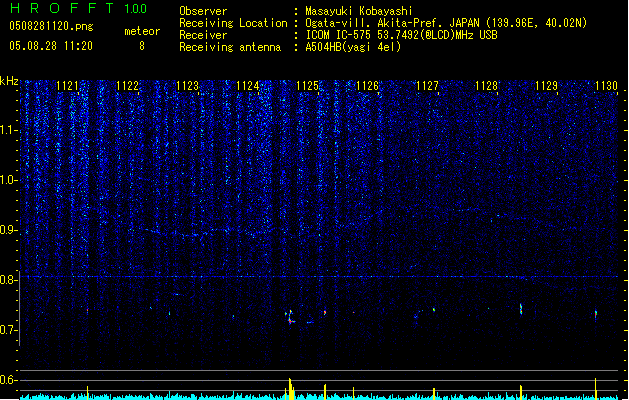Click the meteor echo near 1130

point(596,314)
